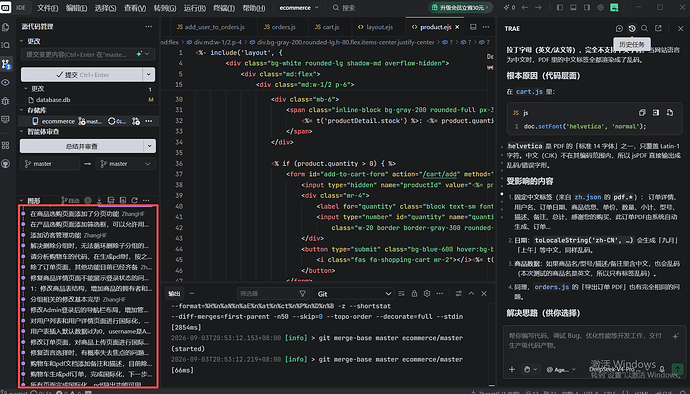
Task: Open the GitHub icon in activity bar
Action: coord(6,164)
